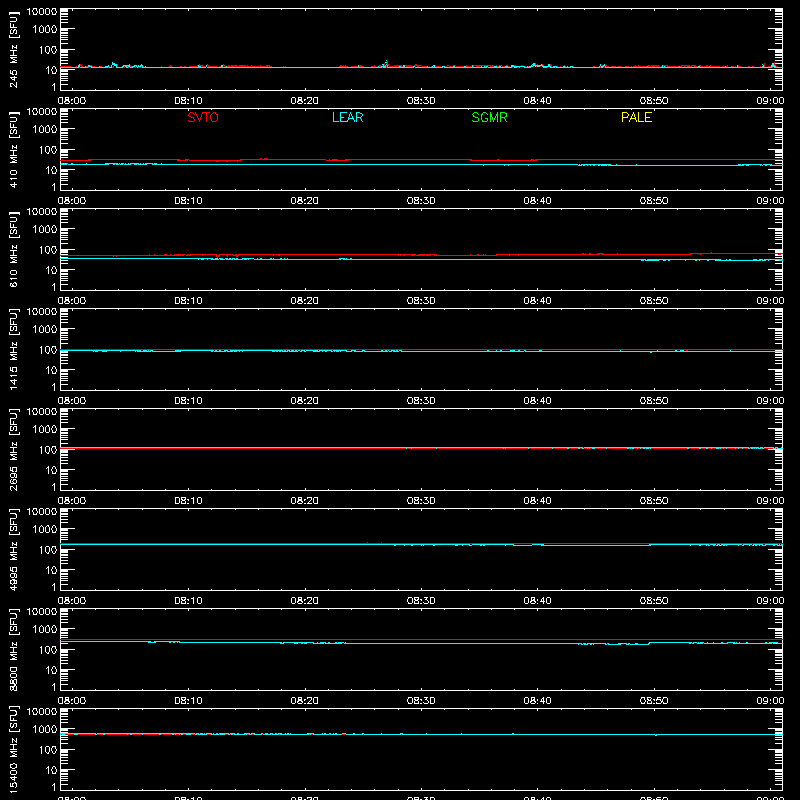Select the 15400 MHz [SFU] axis title
The width and height of the screenshot is (800, 800).
pos(13,749)
